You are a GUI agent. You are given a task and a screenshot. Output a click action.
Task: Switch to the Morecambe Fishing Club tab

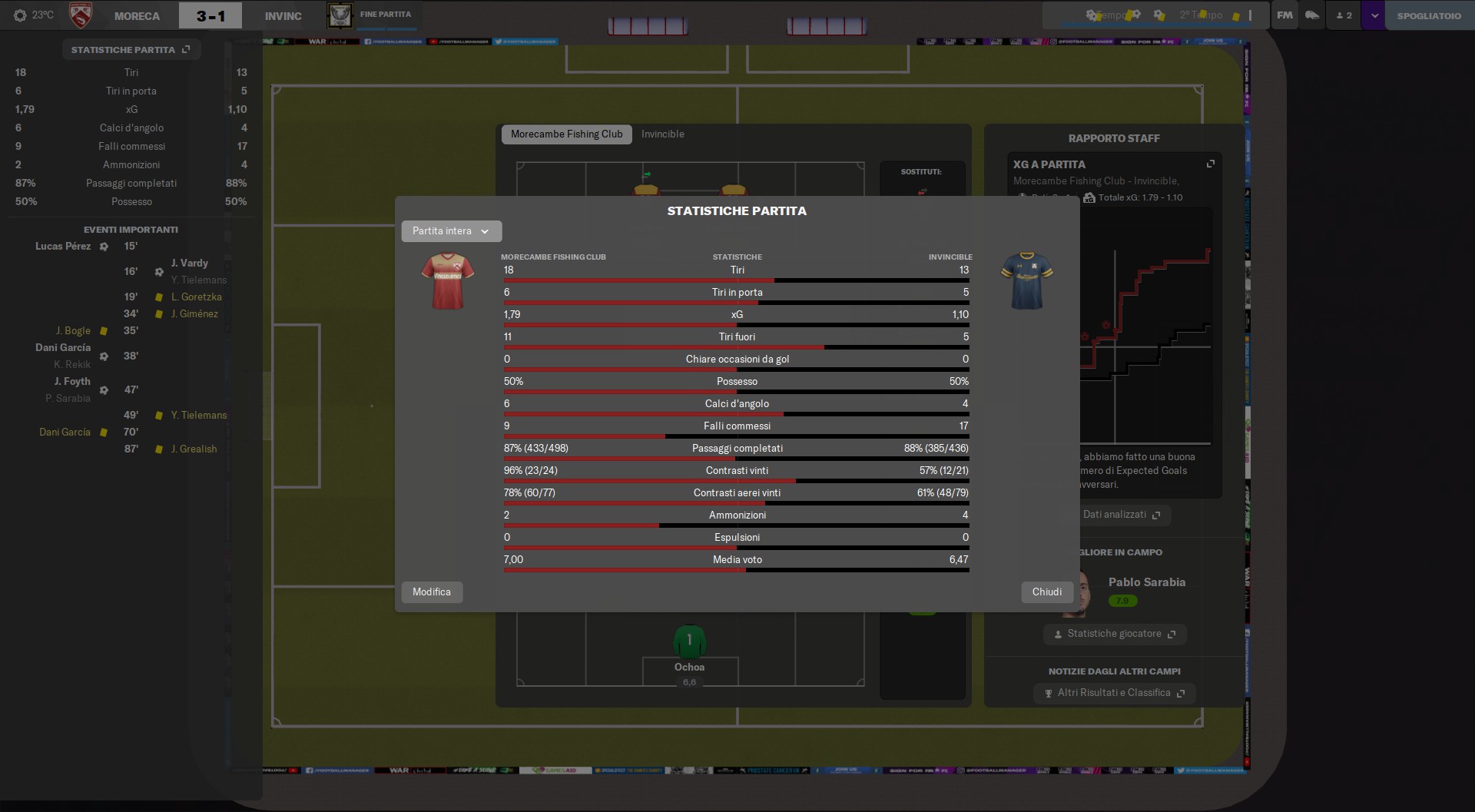click(x=567, y=134)
